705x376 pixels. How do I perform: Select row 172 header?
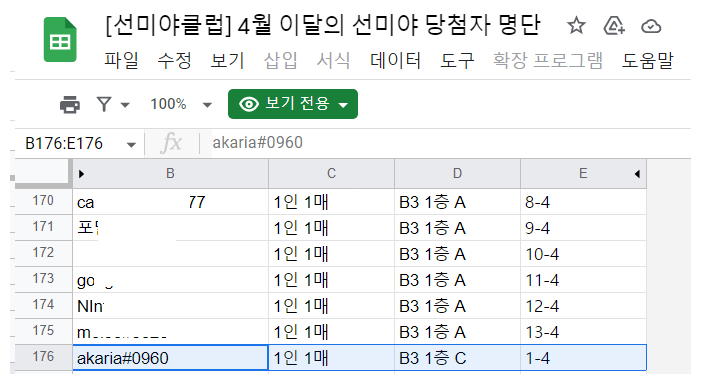pos(44,253)
